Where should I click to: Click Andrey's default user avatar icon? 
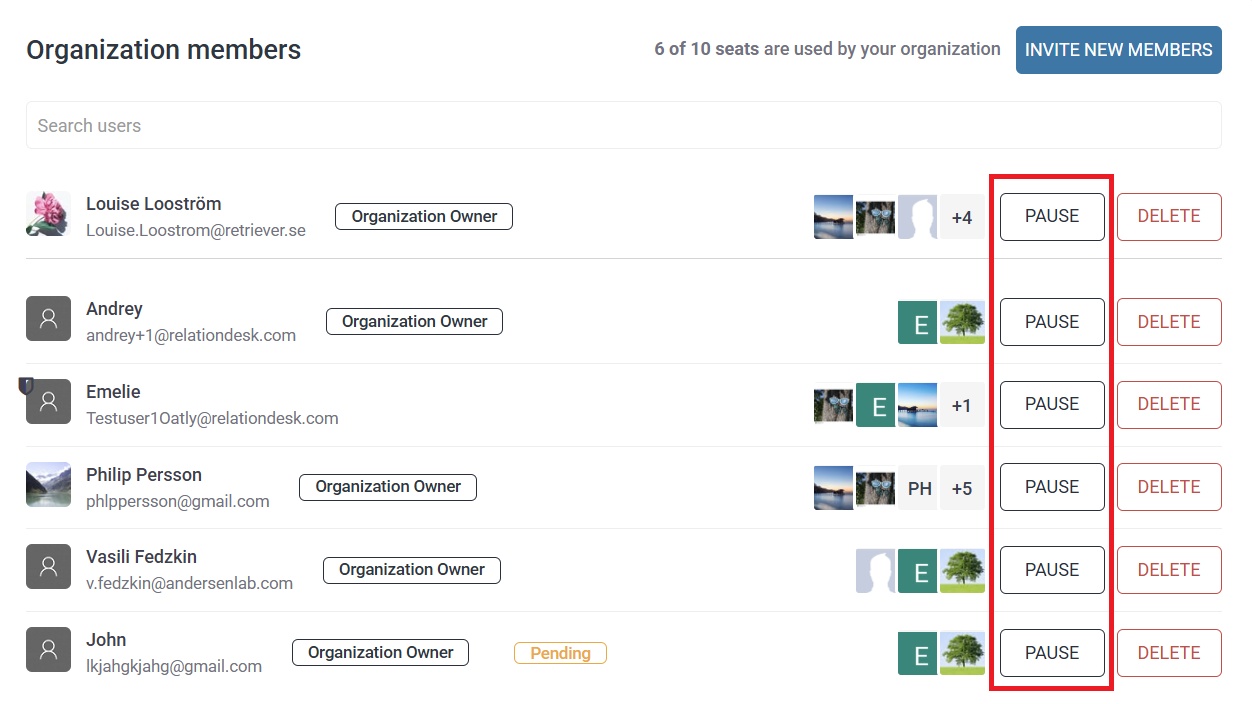48,319
